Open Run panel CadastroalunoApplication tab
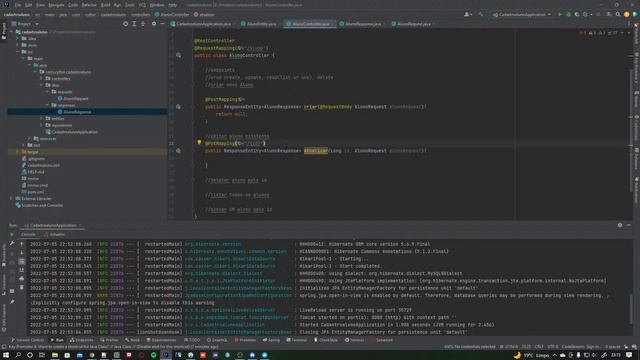The height and width of the screenshot is (360, 640). 52,225
